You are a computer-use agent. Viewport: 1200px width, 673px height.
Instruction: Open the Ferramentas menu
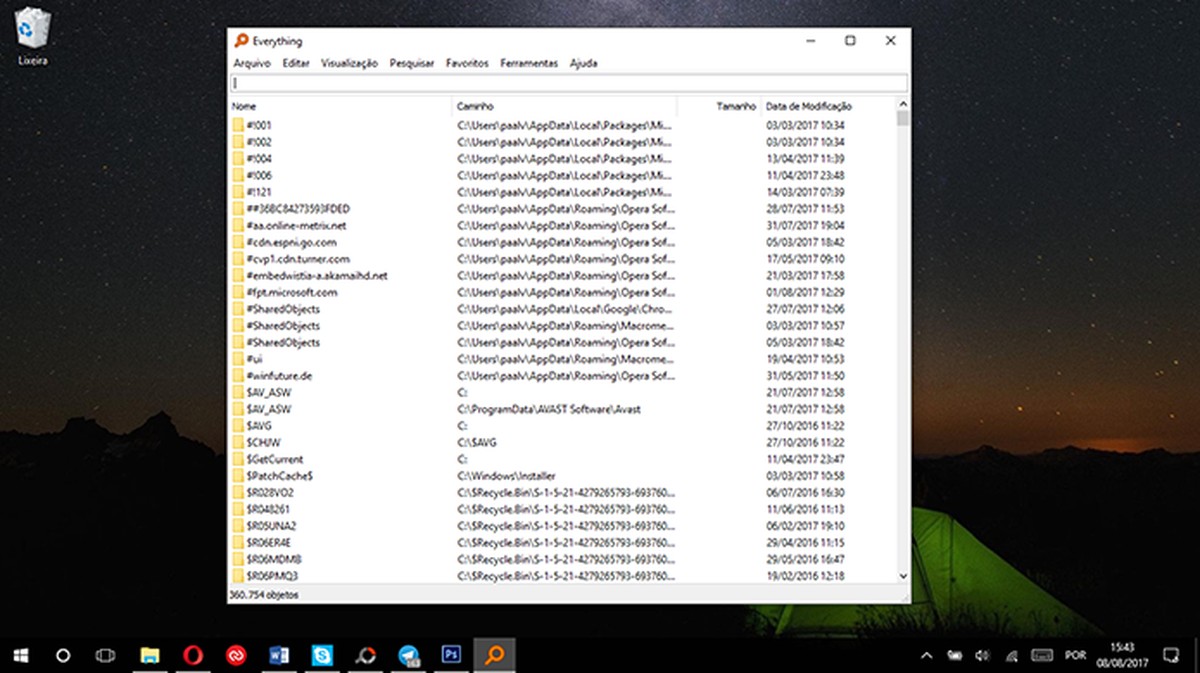[529, 62]
